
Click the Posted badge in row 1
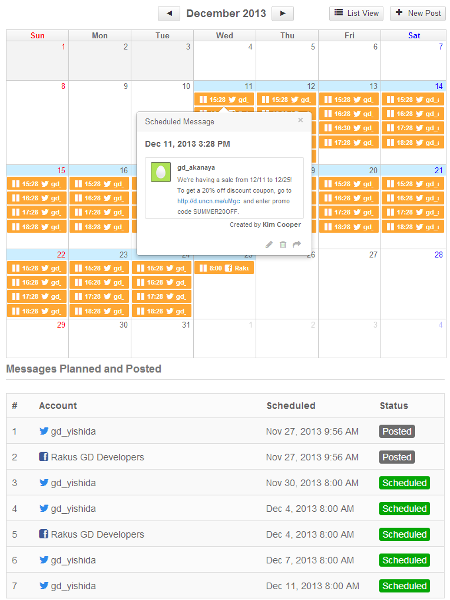click(397, 431)
